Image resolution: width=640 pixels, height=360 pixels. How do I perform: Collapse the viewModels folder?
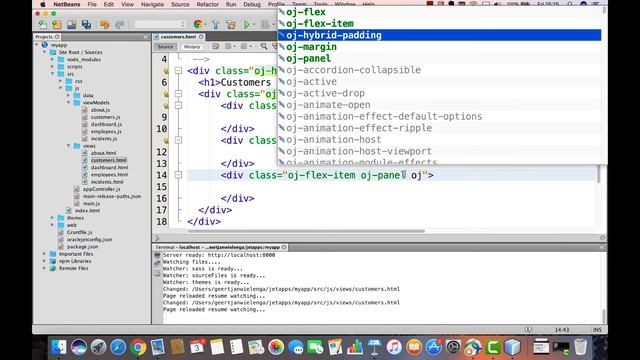69,102
